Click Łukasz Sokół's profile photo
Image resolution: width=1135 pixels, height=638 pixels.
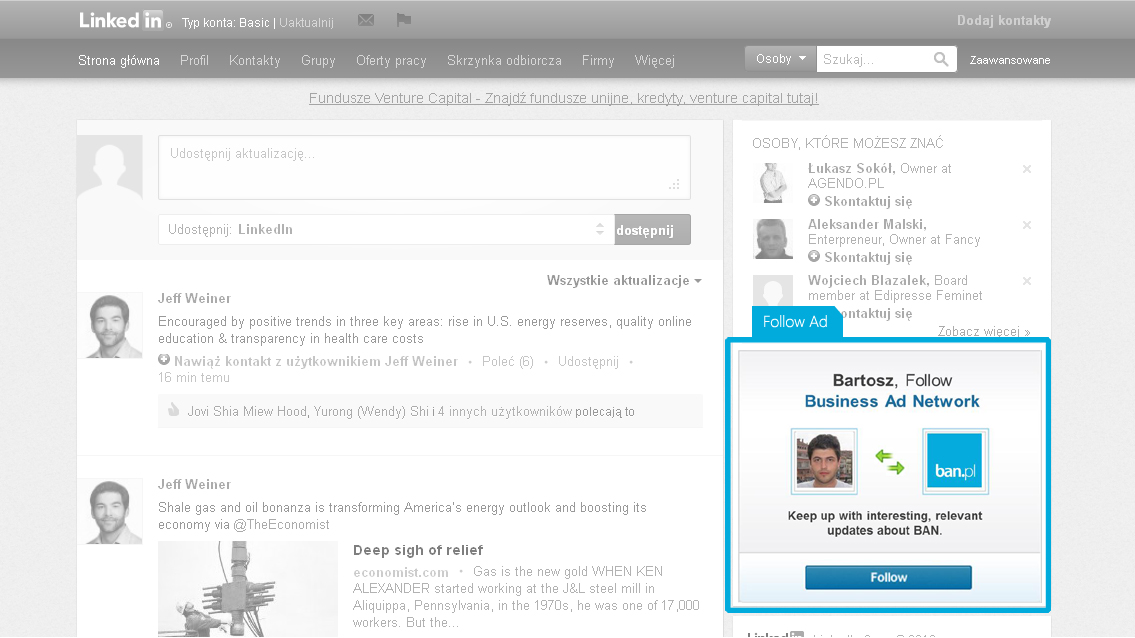pyautogui.click(x=773, y=183)
